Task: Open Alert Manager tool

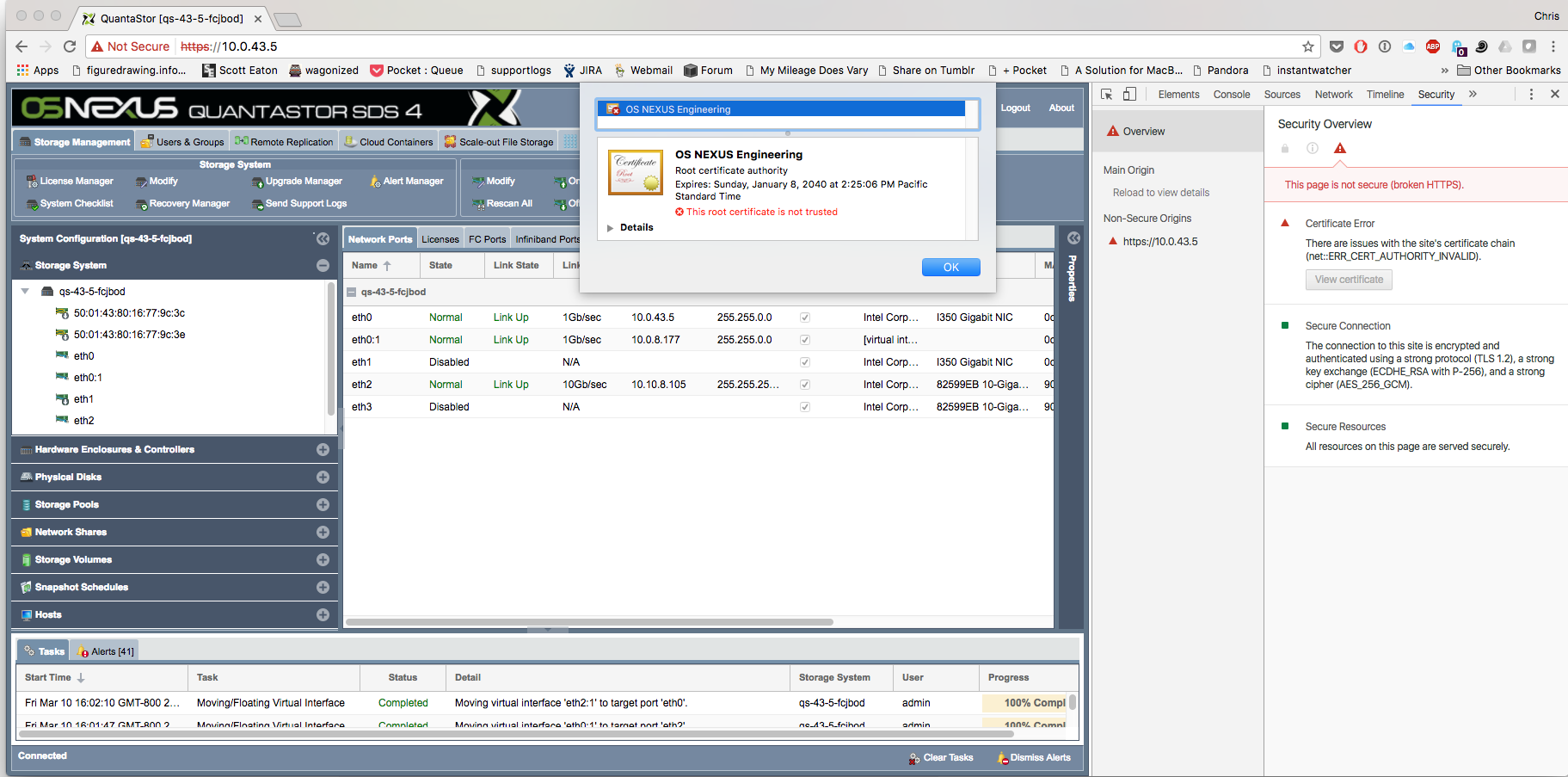Action: 407,182
